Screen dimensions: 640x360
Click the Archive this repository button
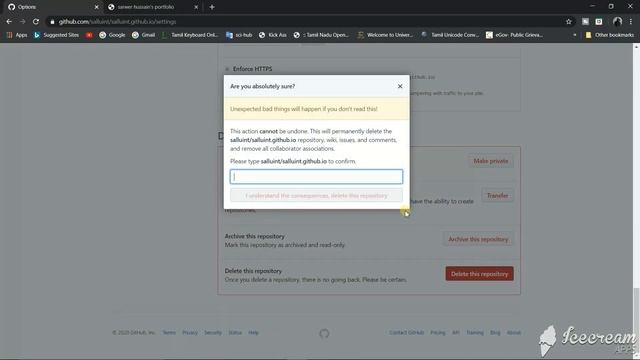[x=478, y=239]
